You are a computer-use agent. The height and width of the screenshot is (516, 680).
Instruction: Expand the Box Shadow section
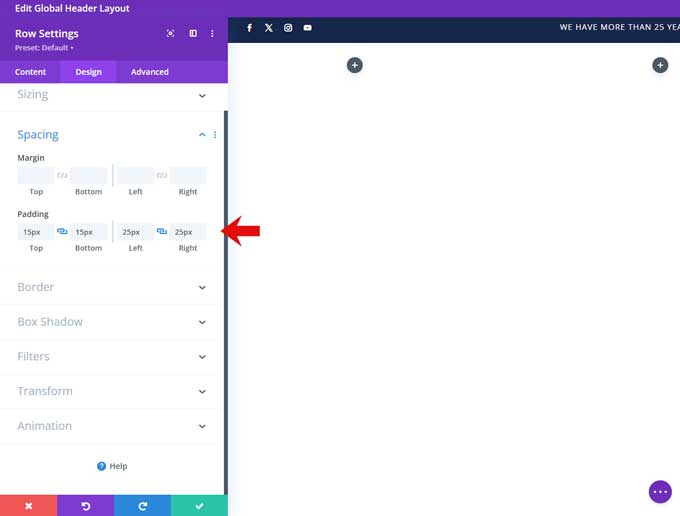202,322
